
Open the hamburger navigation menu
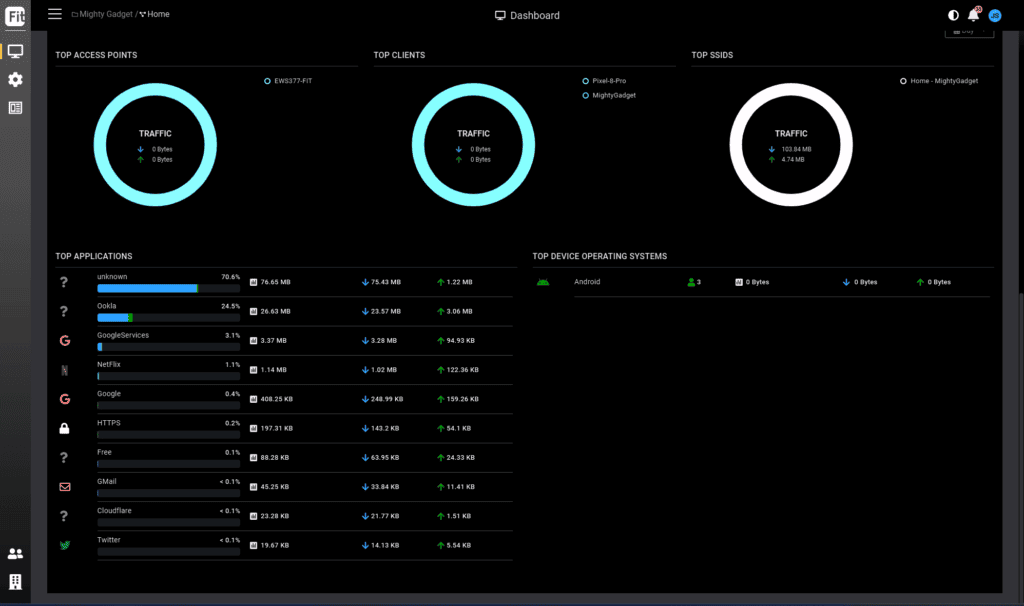click(55, 14)
